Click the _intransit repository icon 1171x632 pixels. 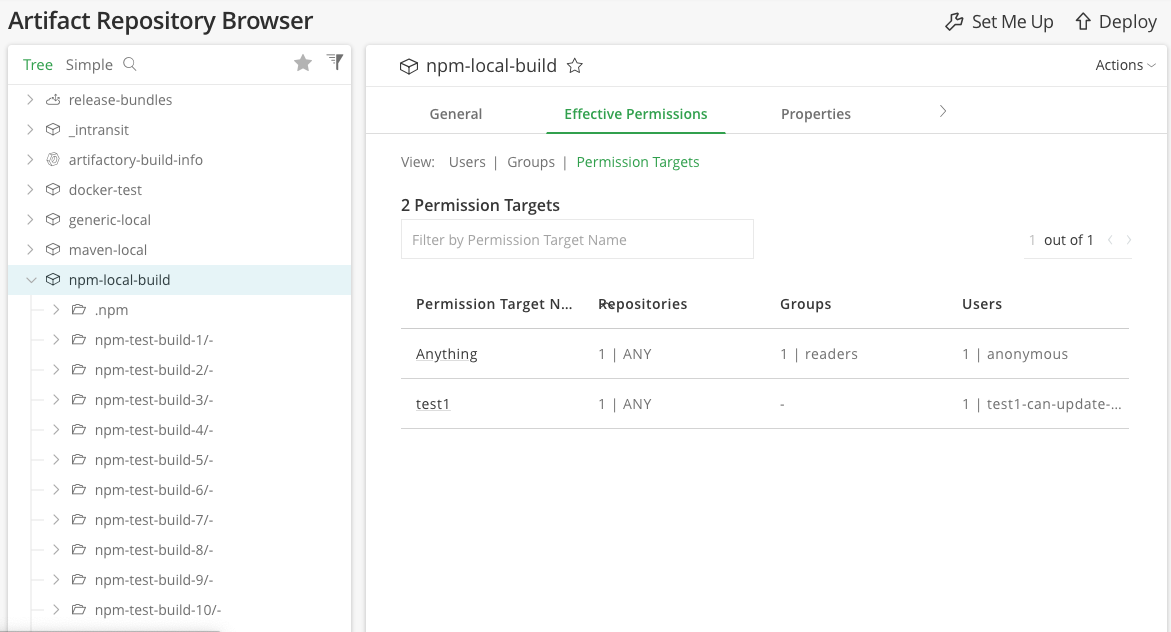point(53,129)
